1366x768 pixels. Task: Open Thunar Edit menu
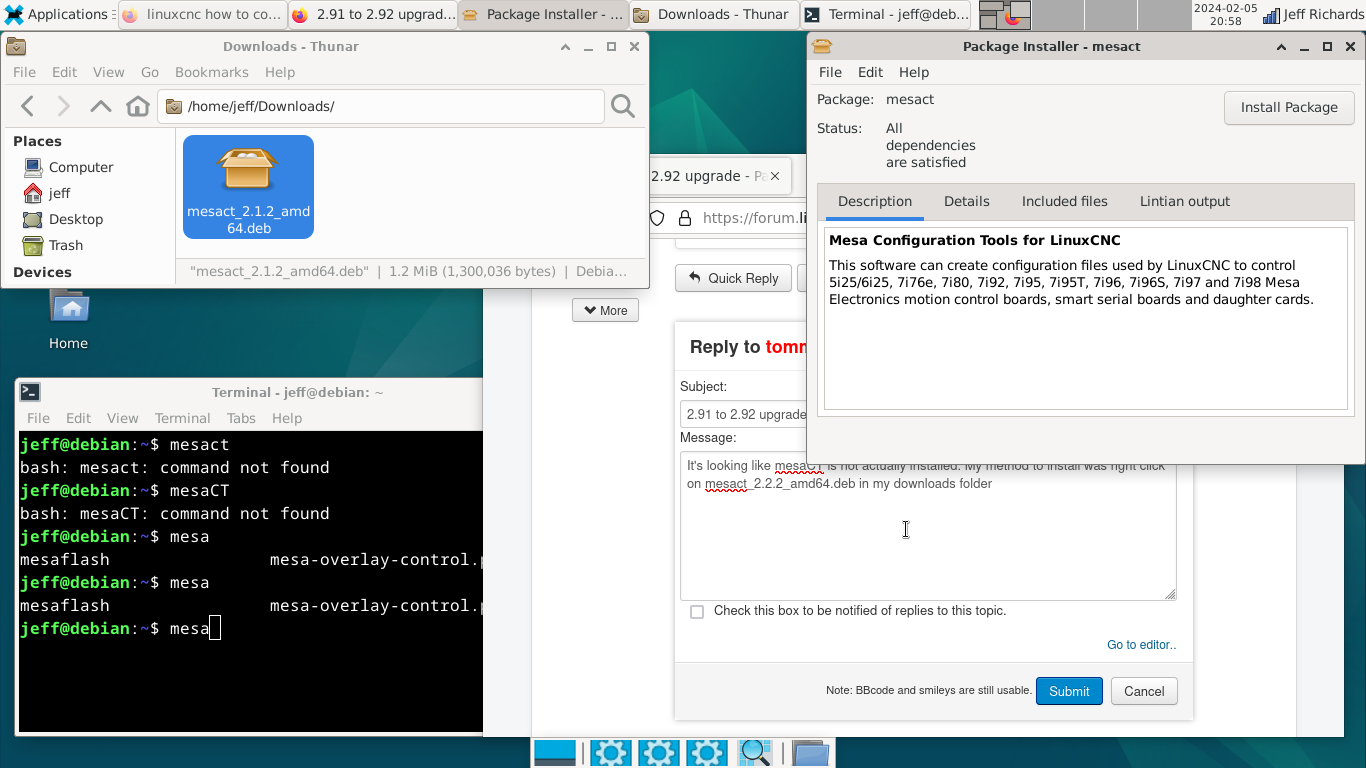[x=64, y=72]
